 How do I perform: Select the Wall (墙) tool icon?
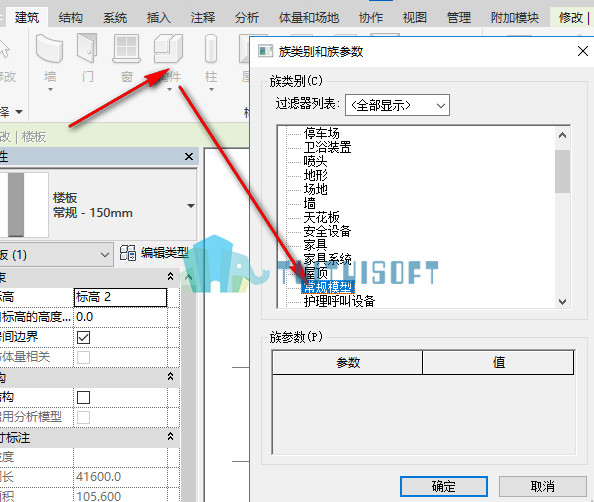click(50, 48)
